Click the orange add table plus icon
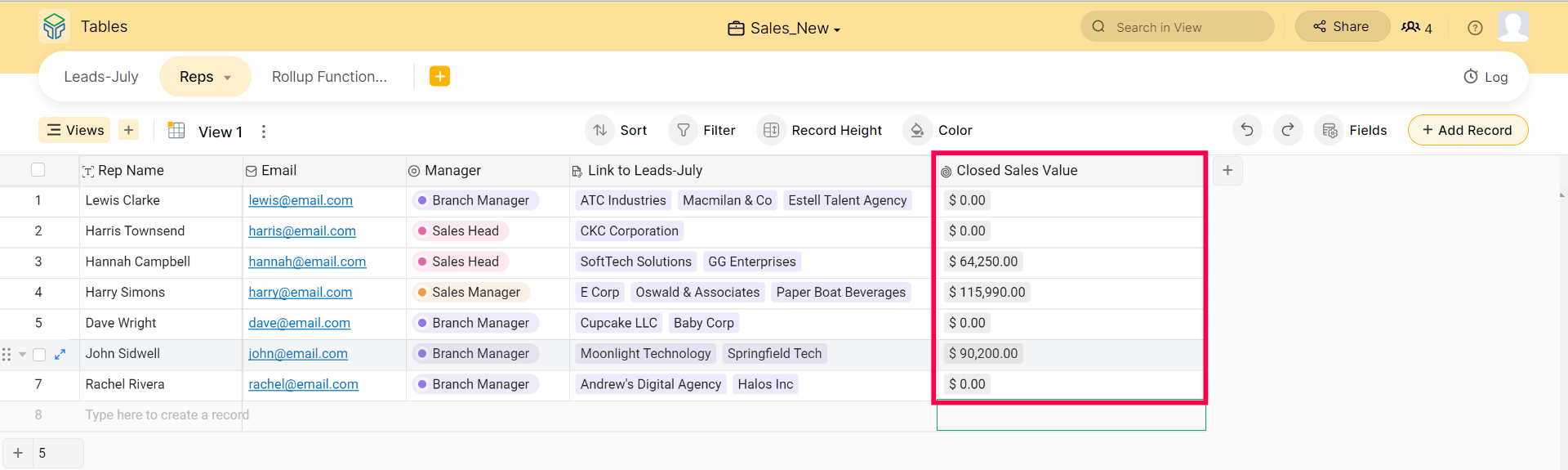Screen dimensions: 1568x470 [x=439, y=76]
